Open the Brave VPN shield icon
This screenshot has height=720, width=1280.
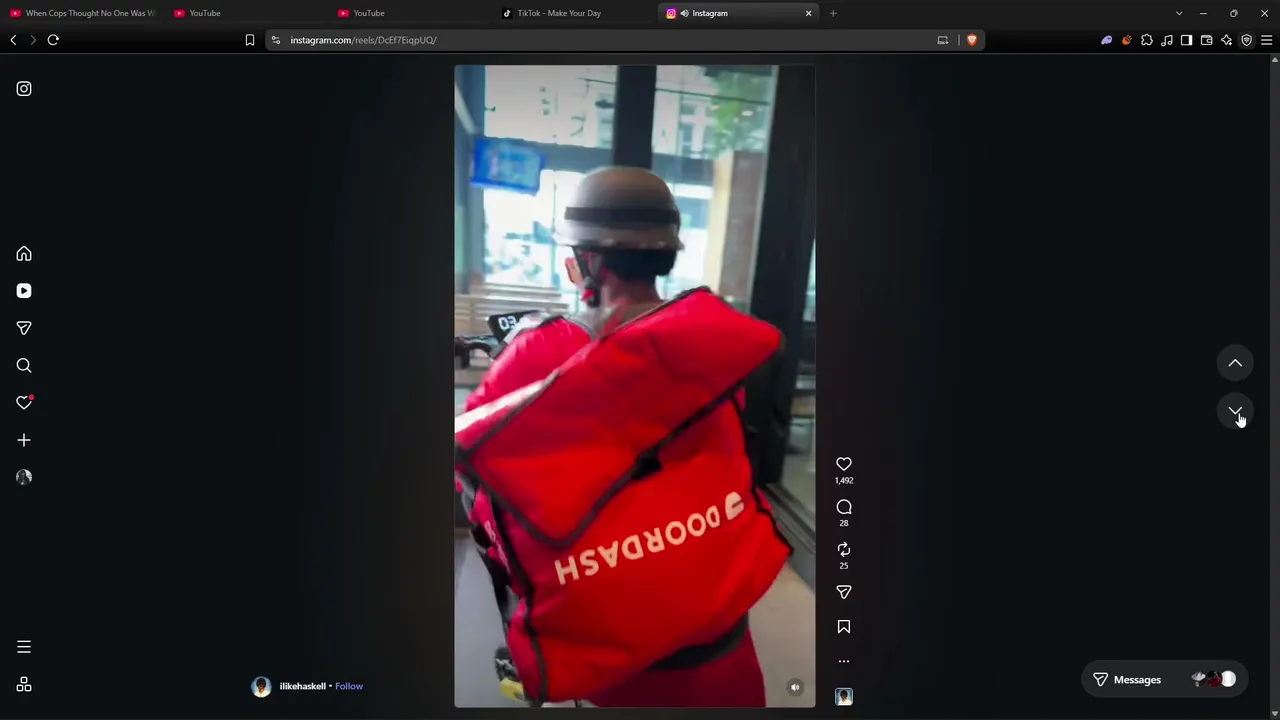pos(1247,40)
